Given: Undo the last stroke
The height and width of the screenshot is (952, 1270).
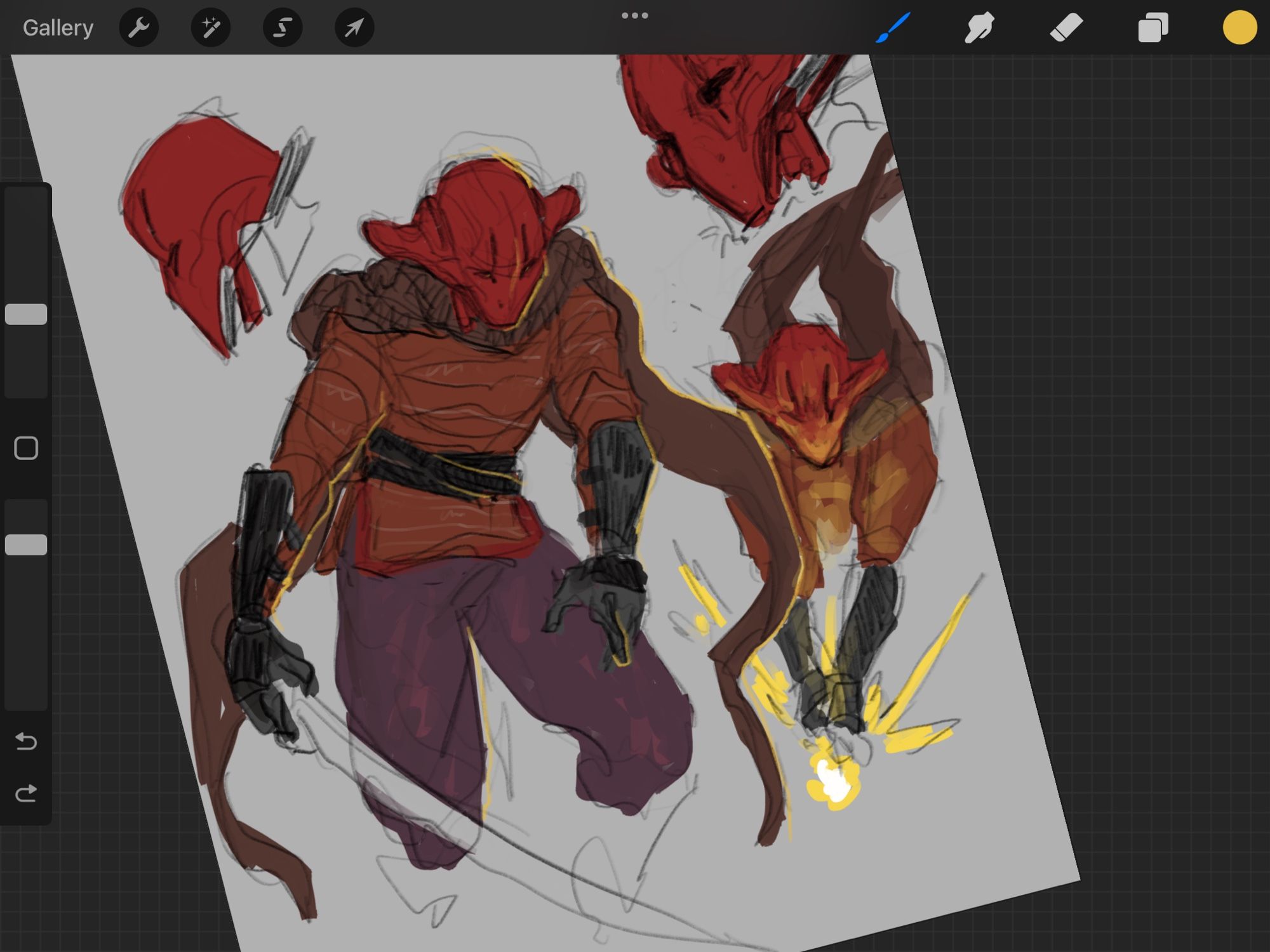Looking at the screenshot, I should tap(26, 741).
